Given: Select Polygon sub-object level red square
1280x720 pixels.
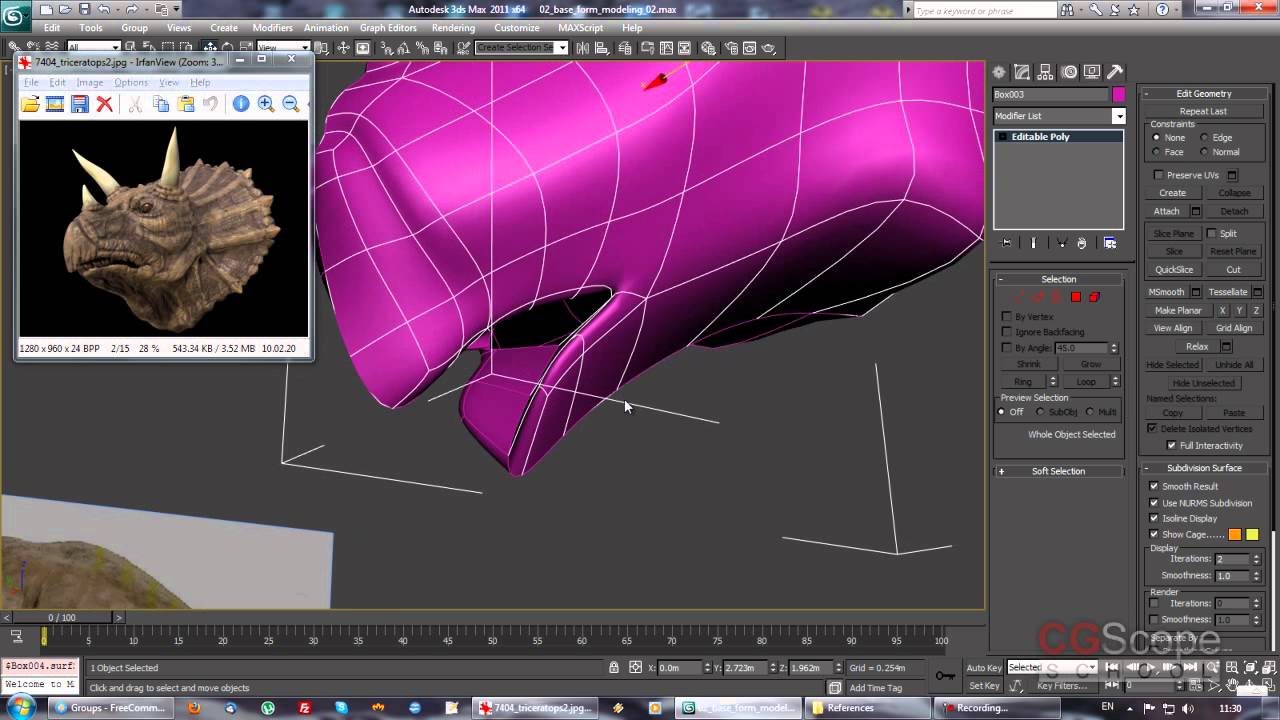Looking at the screenshot, I should click(1076, 297).
